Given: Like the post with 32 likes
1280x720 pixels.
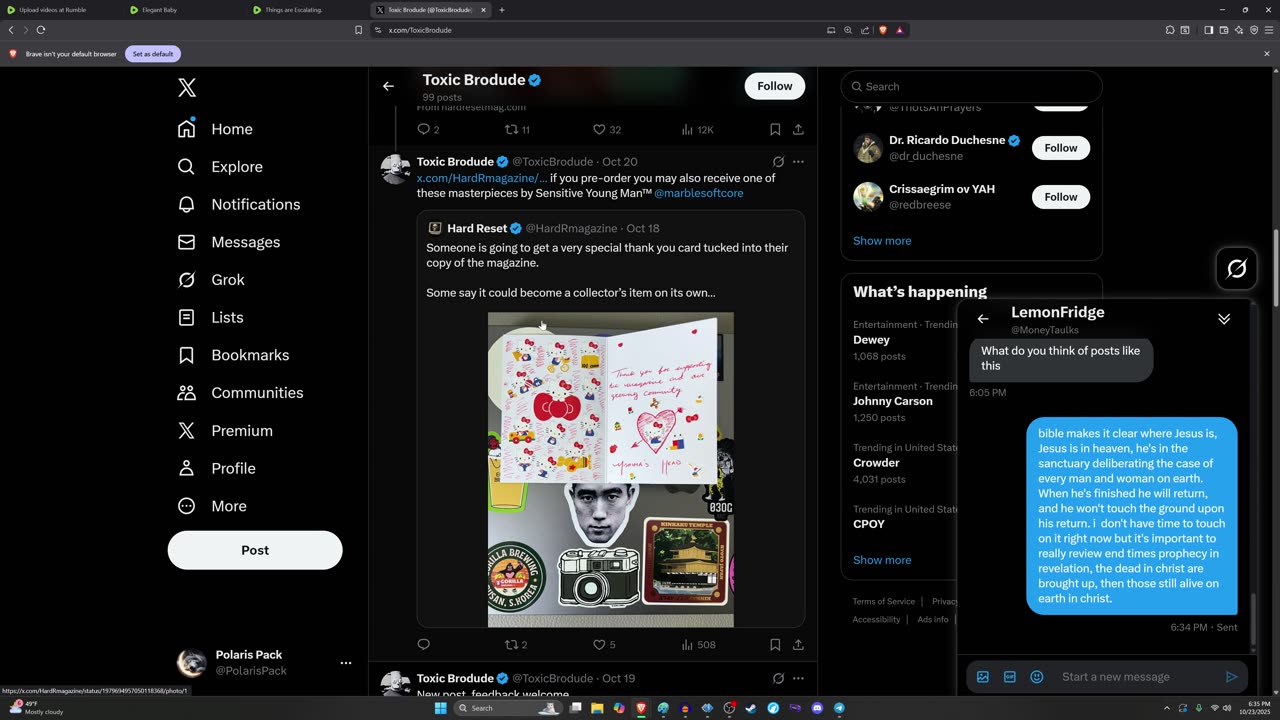Looking at the screenshot, I should click(607, 129).
